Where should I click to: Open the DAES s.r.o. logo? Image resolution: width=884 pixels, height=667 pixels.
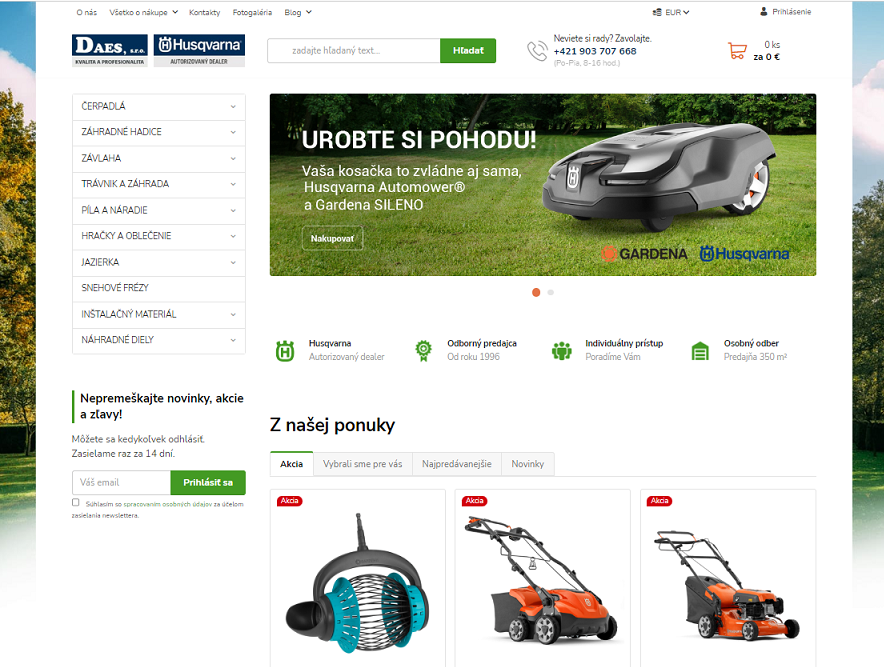110,50
